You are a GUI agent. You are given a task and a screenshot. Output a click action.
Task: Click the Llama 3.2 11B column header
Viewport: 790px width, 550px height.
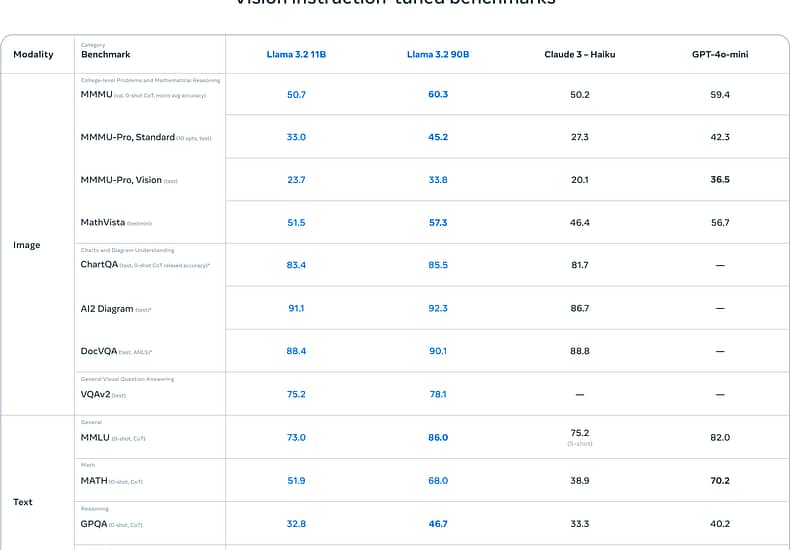(296, 54)
